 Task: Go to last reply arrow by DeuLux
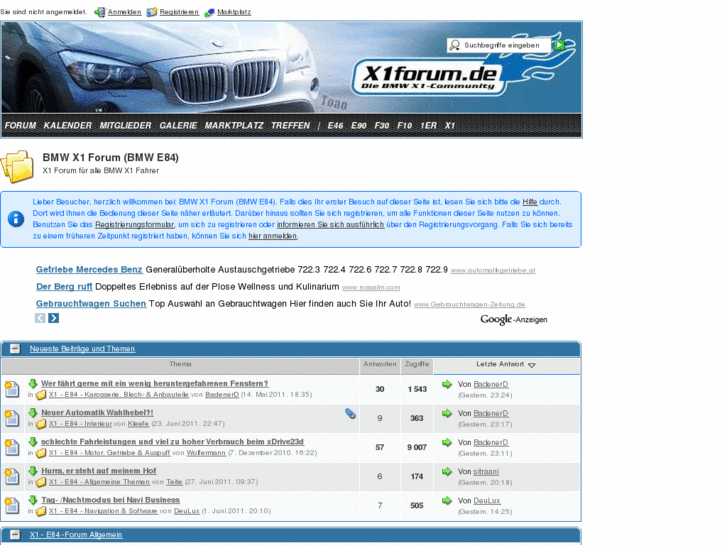pyautogui.click(x=446, y=500)
